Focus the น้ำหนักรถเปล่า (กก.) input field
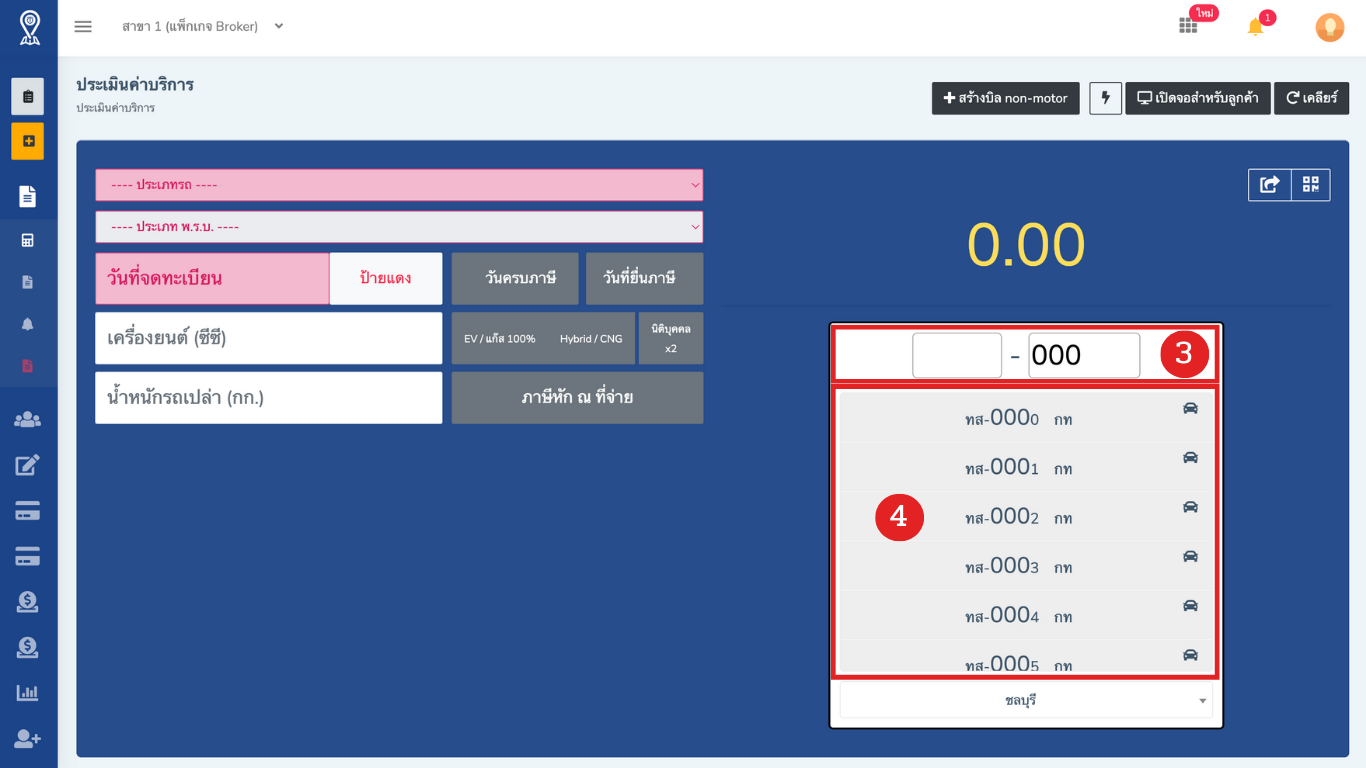 pyautogui.click(x=269, y=398)
